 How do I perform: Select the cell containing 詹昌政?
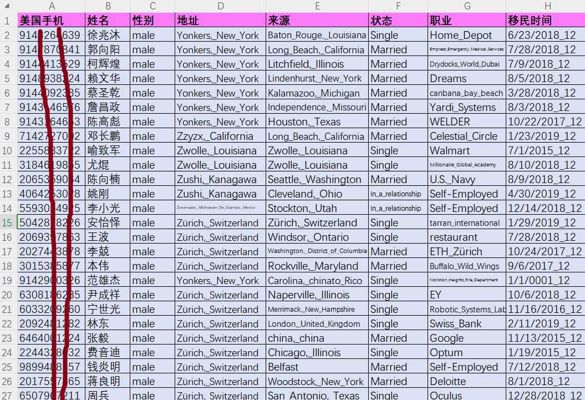coord(108,107)
